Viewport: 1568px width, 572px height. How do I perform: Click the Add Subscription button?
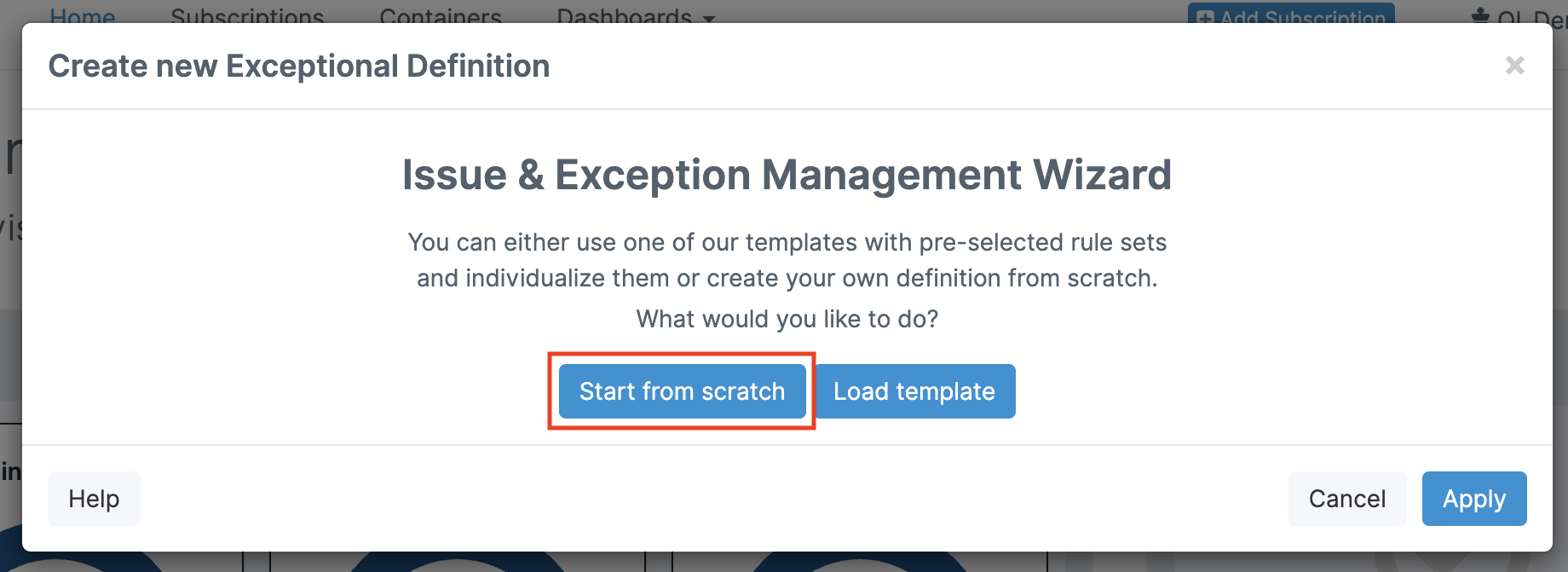(x=1291, y=14)
